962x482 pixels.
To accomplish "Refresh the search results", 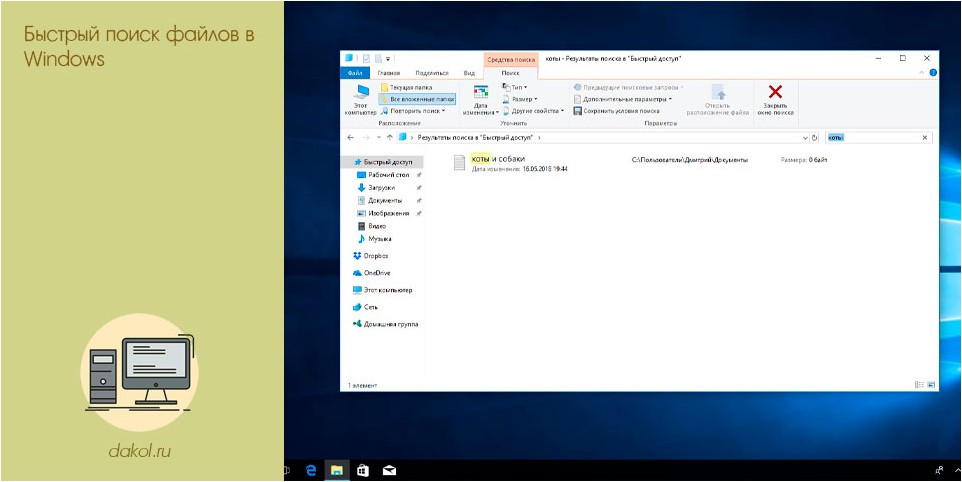I will [815, 138].
